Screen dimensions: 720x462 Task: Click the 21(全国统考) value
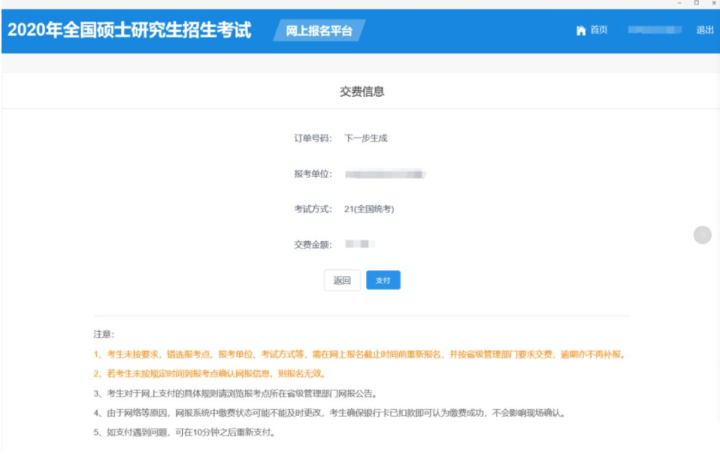[369, 209]
